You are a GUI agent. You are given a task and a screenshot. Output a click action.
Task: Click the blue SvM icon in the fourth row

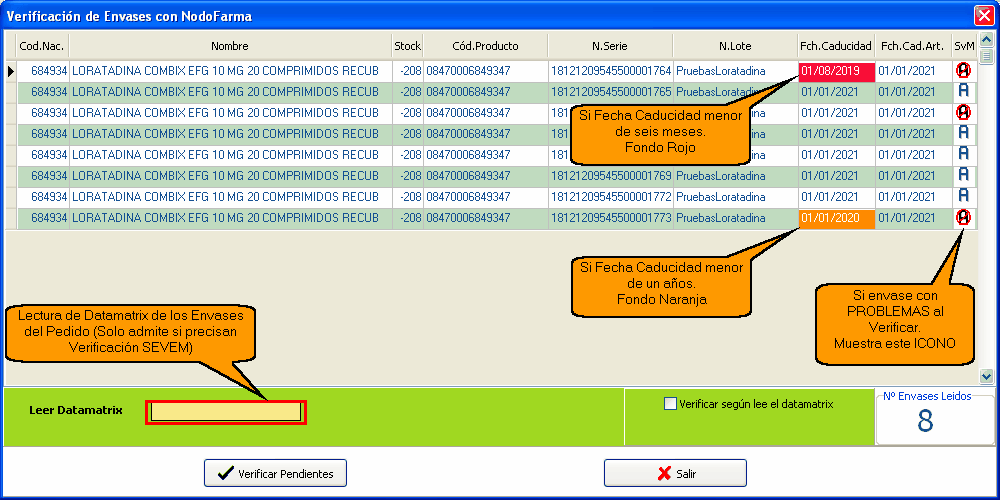point(963,134)
